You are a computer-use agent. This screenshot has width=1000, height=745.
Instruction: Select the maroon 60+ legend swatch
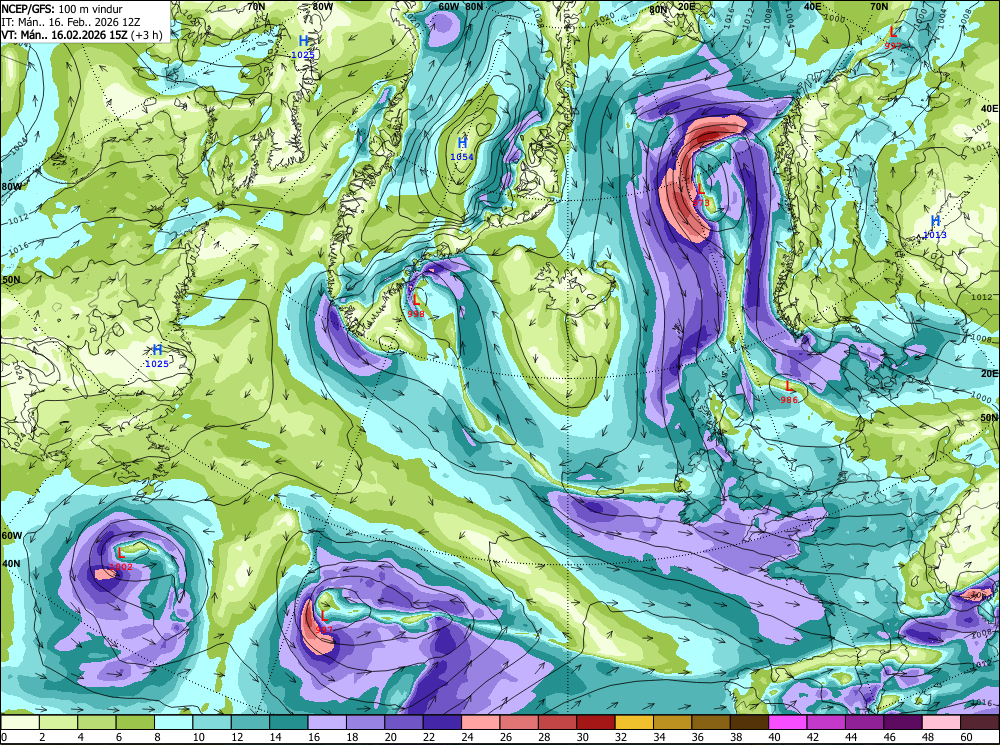(979, 722)
